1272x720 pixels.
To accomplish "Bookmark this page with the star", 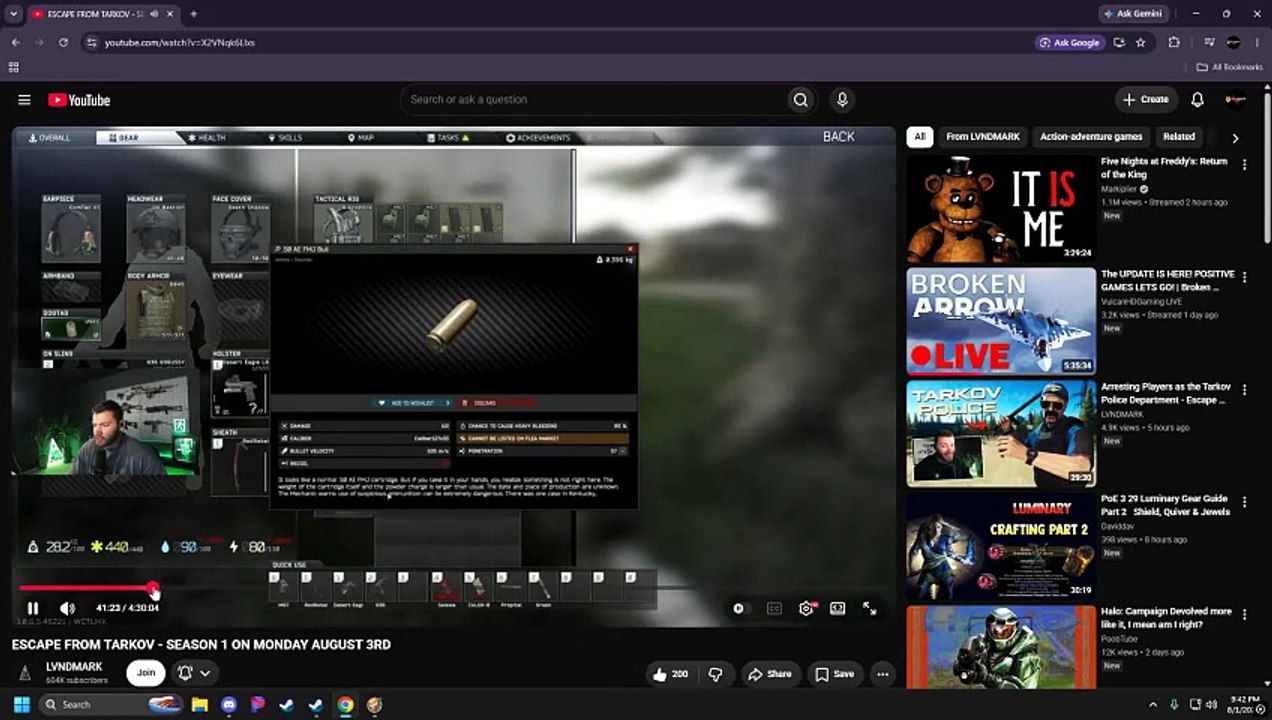I will pyautogui.click(x=1140, y=43).
